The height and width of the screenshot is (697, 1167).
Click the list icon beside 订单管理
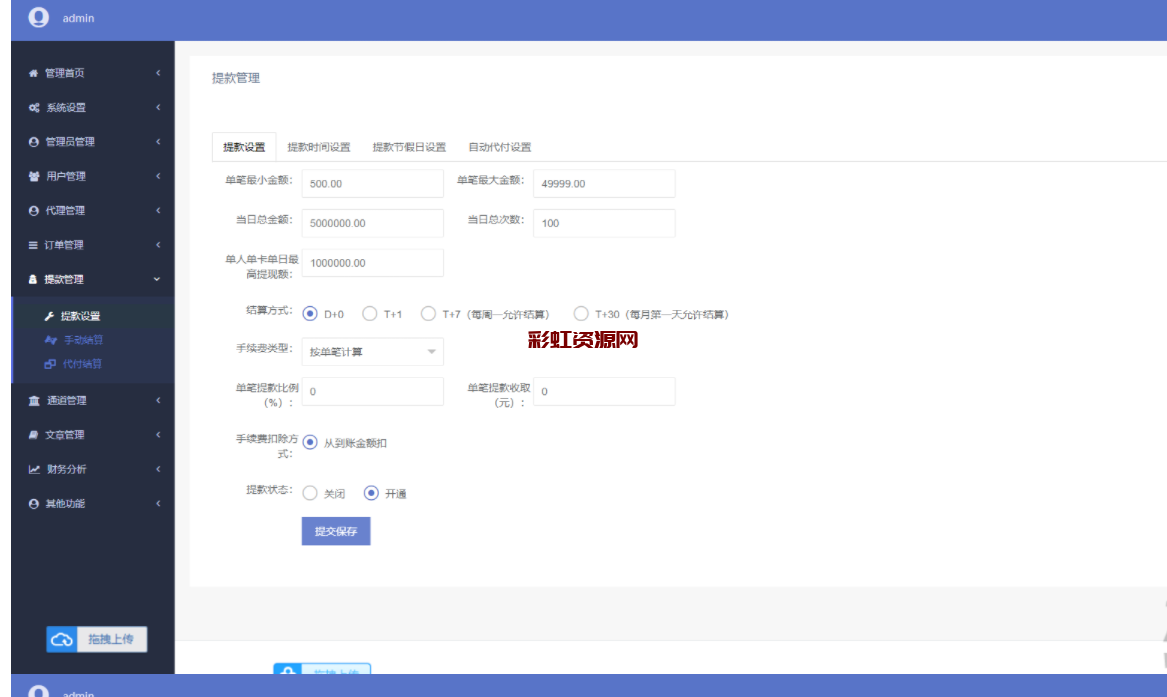tap(33, 245)
